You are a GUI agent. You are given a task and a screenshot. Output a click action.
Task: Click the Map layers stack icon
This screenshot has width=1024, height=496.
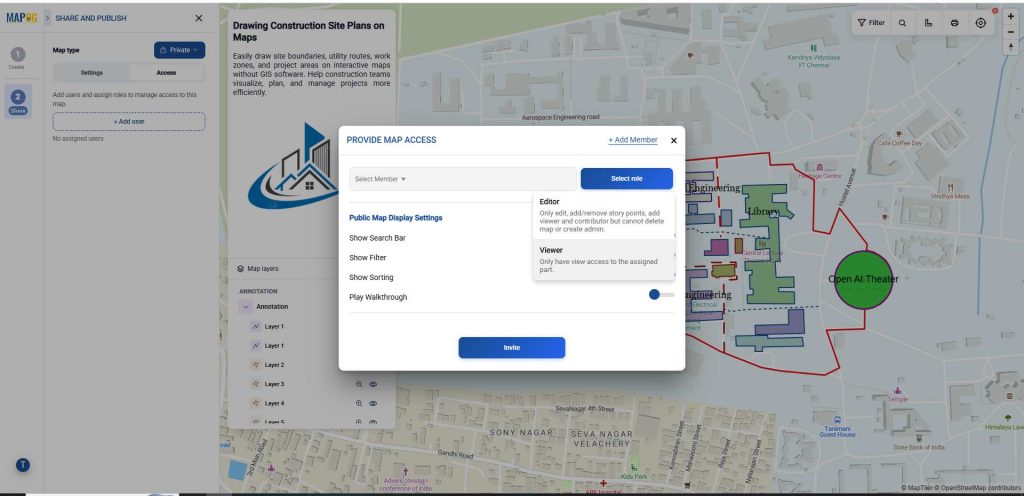pos(240,268)
